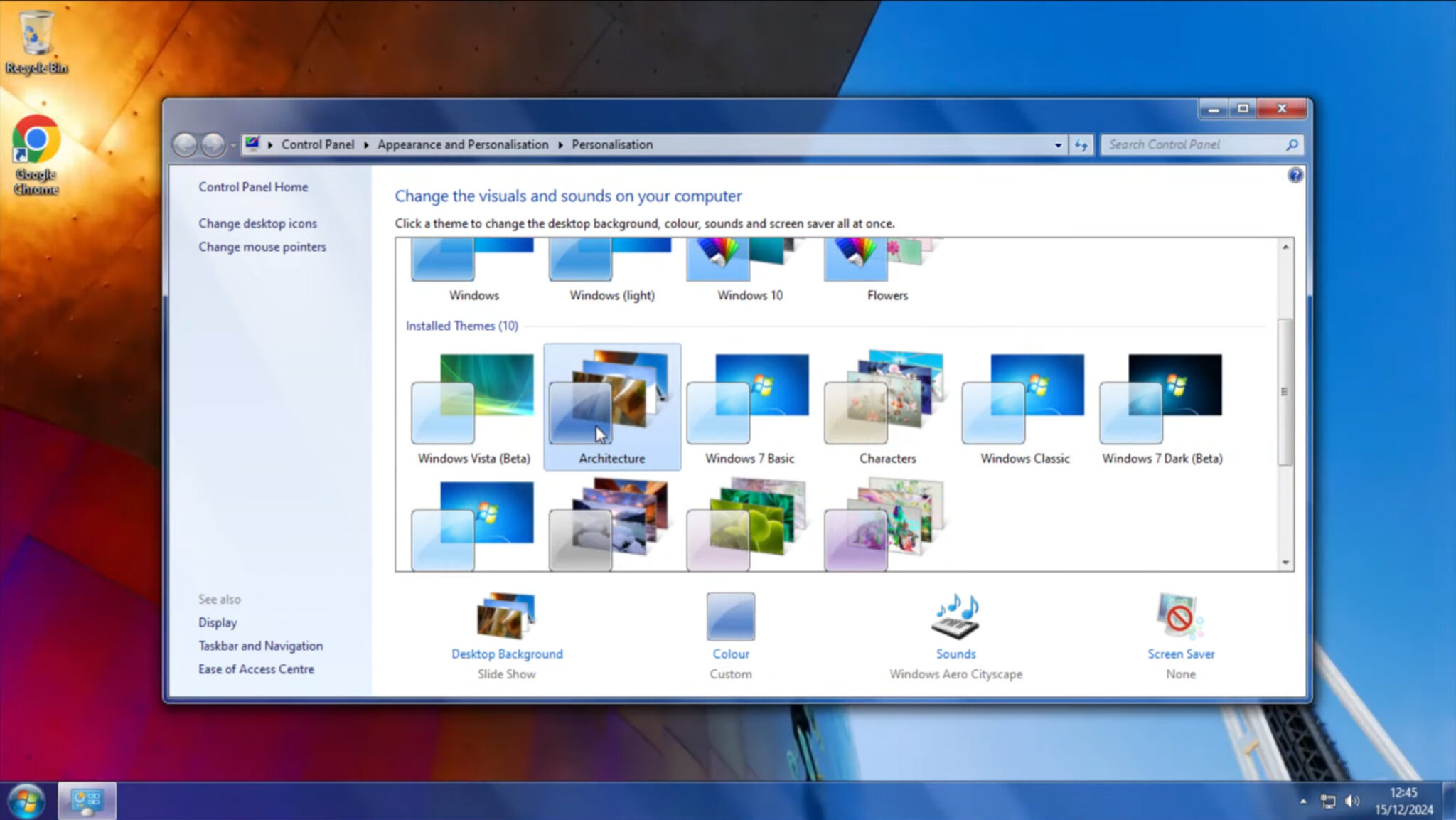The width and height of the screenshot is (1456, 820).
Task: Open Change mouse pointers
Action: pyautogui.click(x=262, y=247)
